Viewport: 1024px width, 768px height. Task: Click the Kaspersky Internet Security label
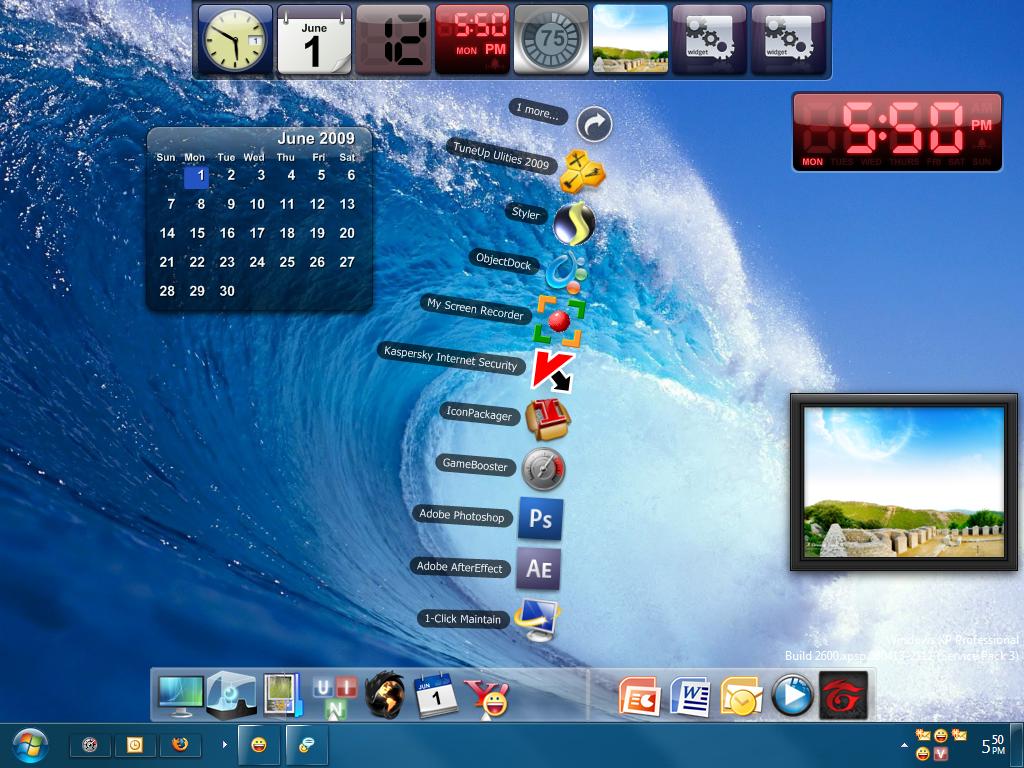(x=451, y=359)
